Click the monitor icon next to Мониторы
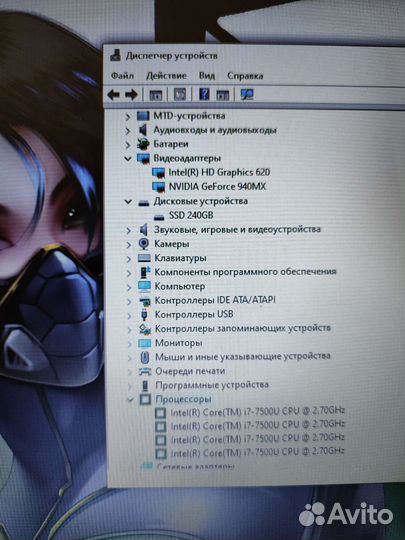 pos(145,343)
